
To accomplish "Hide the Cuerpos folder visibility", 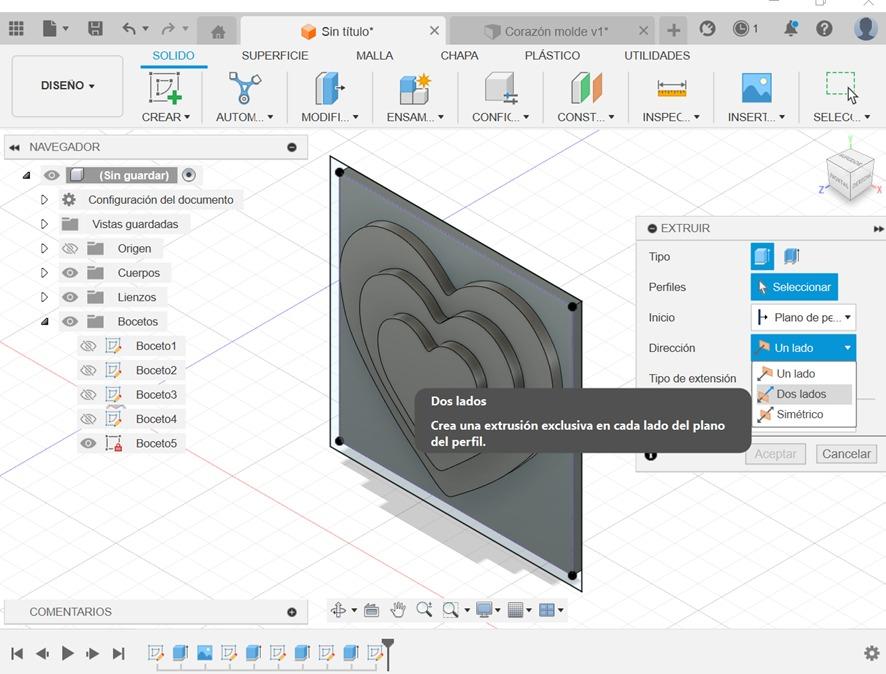I will [70, 273].
